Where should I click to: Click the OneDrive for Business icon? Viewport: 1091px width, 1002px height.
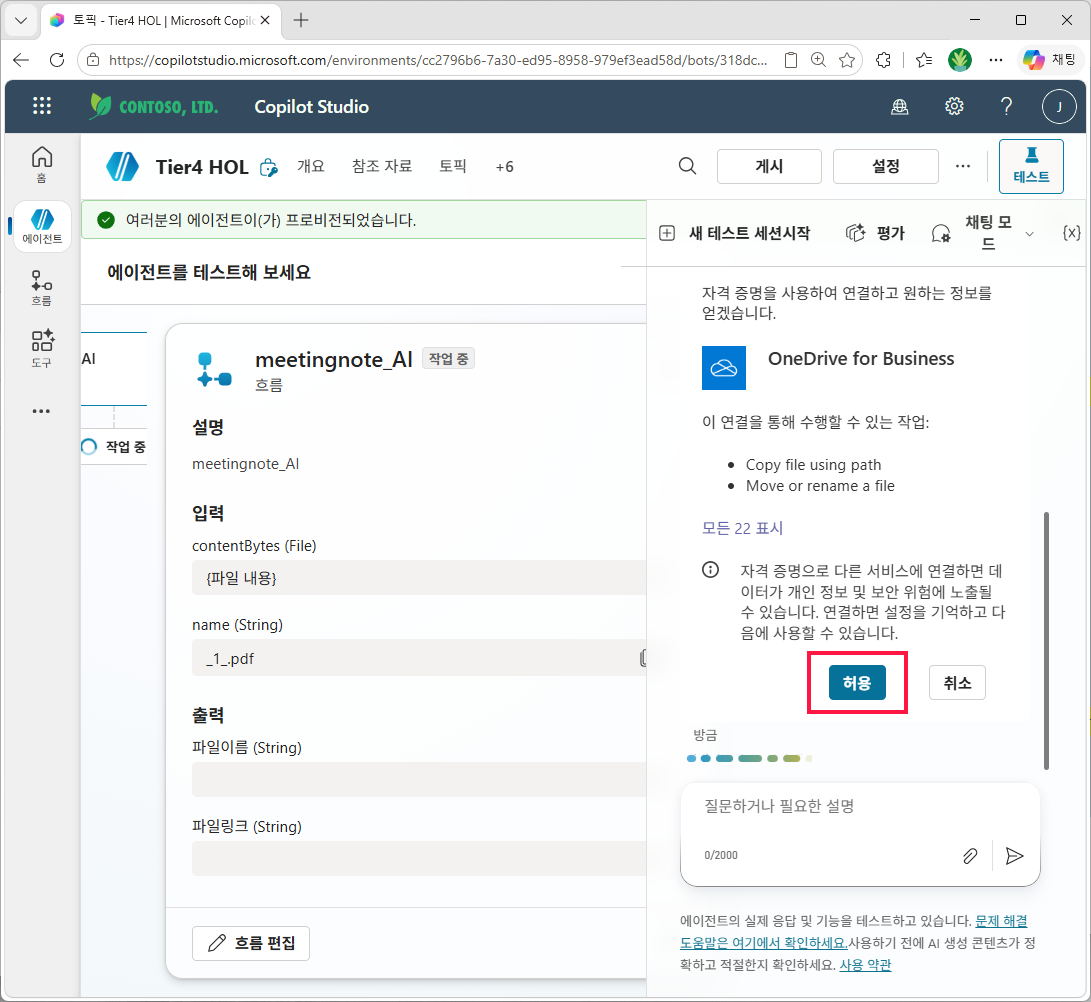coord(724,367)
